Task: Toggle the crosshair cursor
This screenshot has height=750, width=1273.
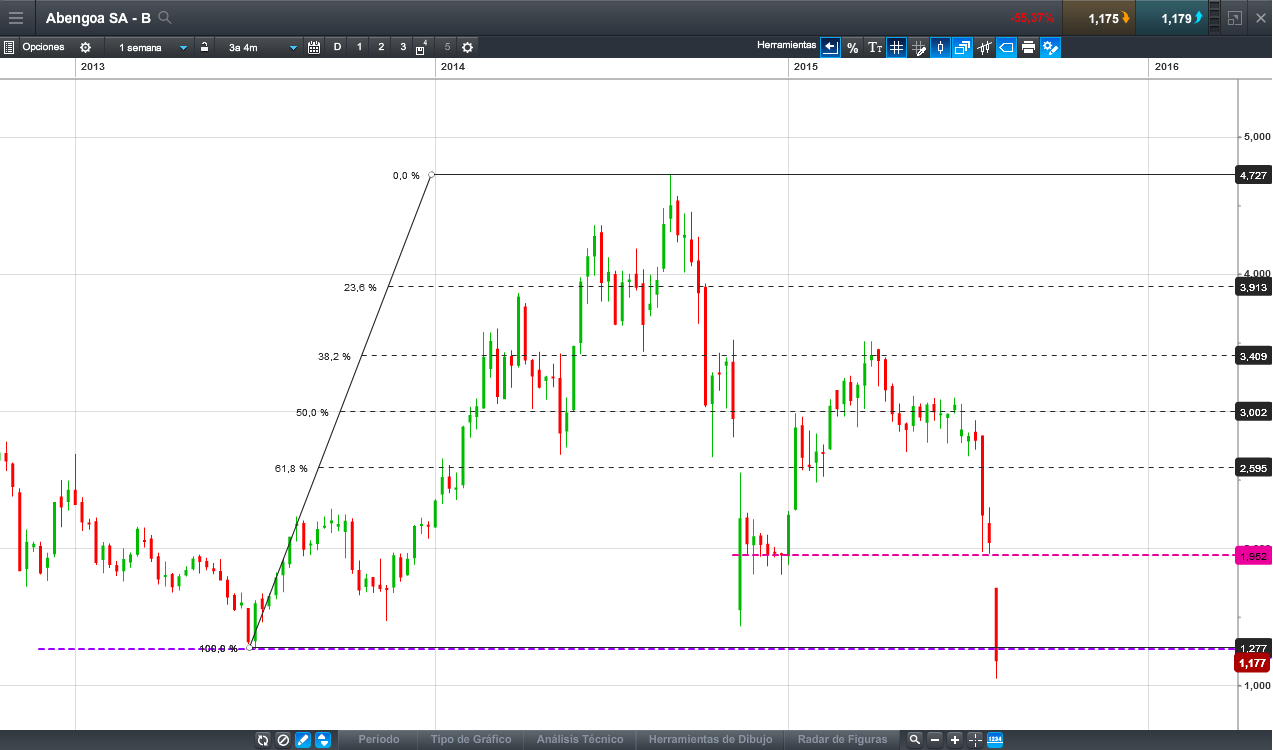Action: (975, 740)
